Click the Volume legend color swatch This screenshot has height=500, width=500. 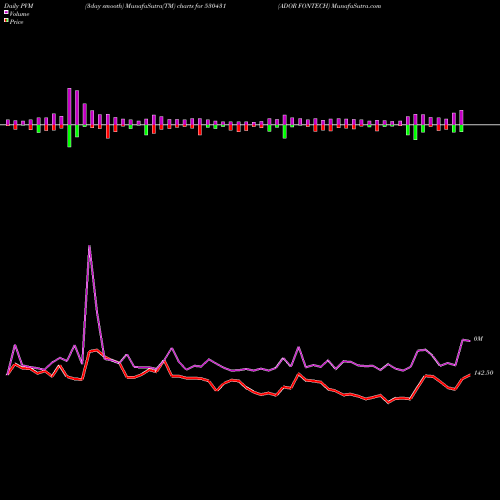[x=6, y=12]
